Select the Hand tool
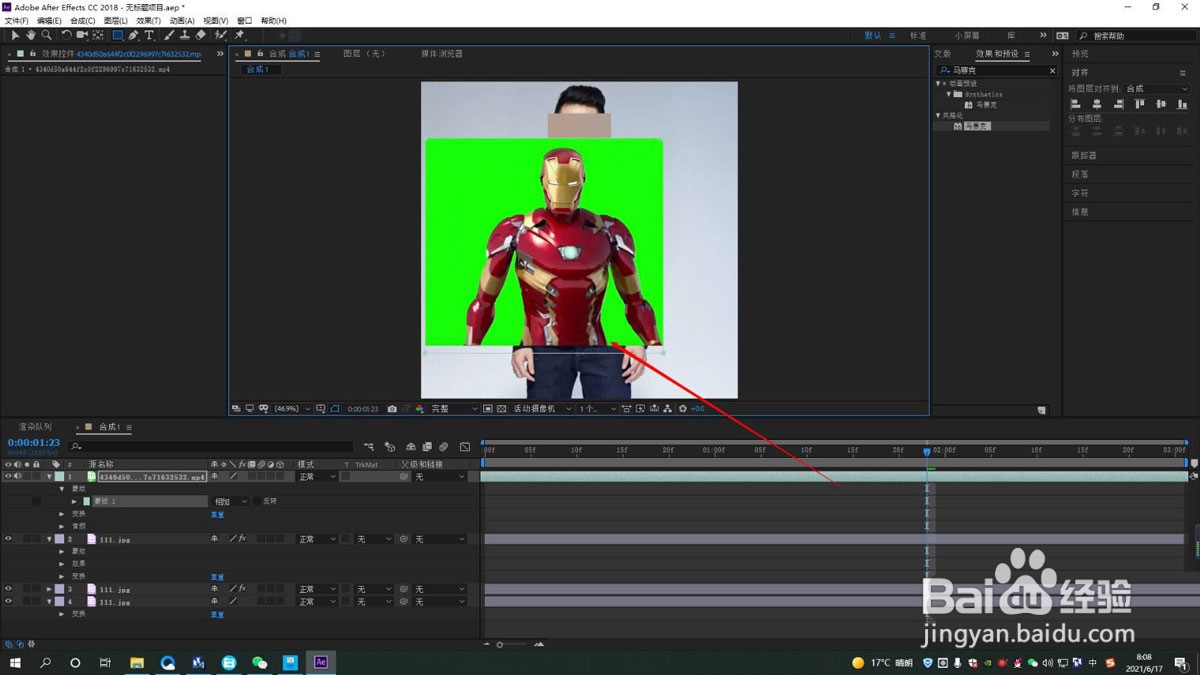 pos(31,35)
